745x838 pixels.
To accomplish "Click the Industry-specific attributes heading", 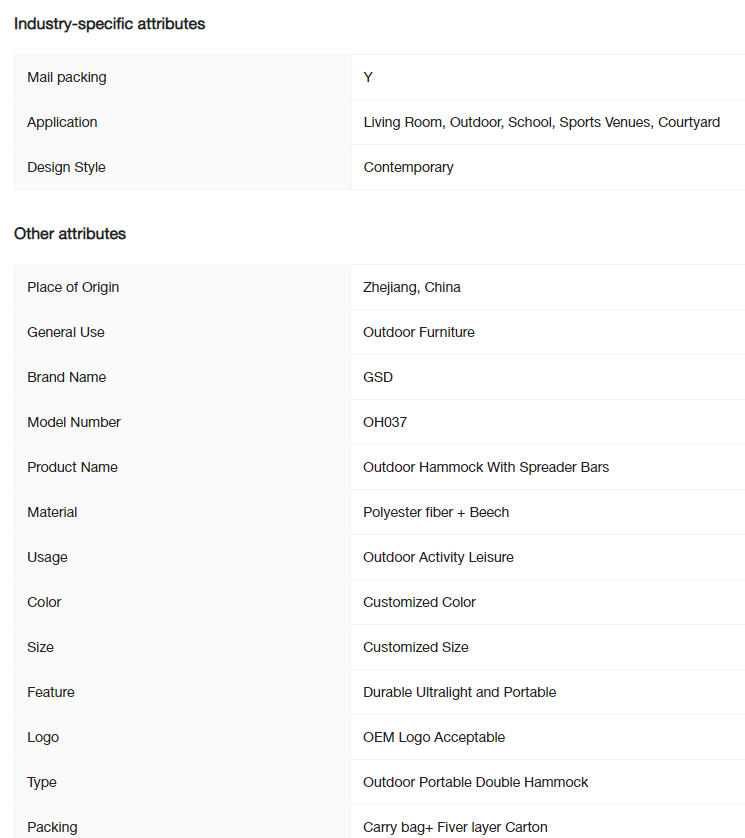I will [110, 24].
